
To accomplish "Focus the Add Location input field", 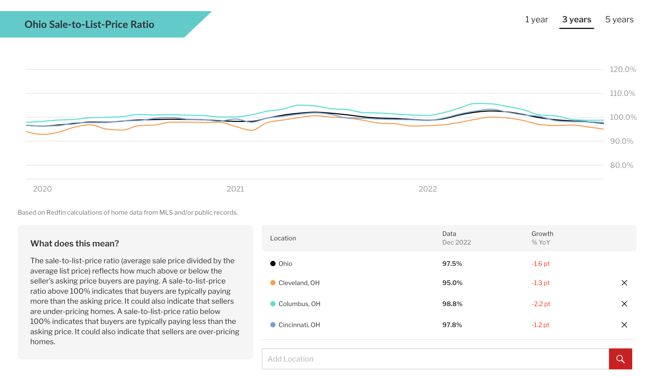I will (x=435, y=359).
